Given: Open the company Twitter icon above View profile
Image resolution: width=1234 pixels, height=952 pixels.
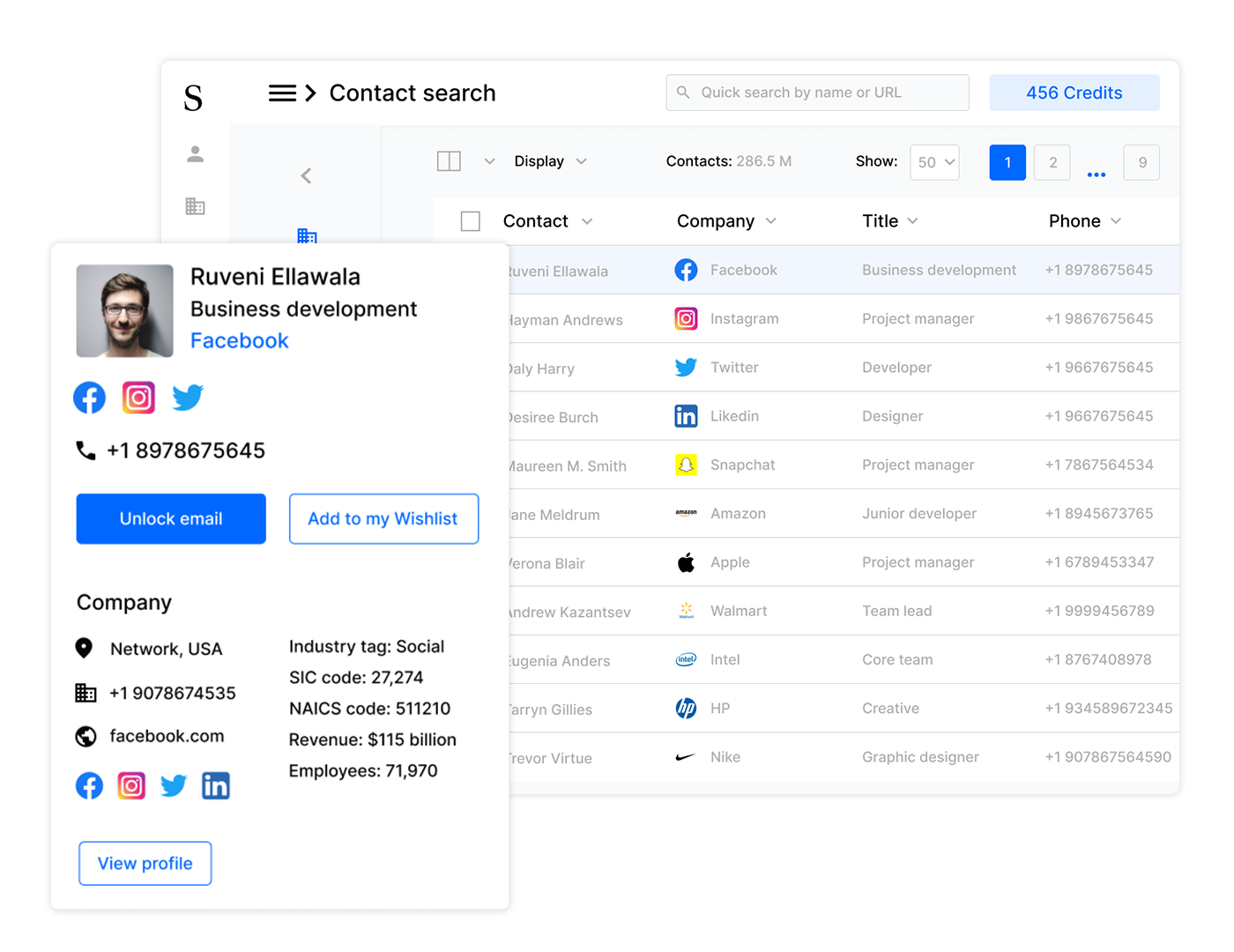Looking at the screenshot, I should click(x=174, y=785).
